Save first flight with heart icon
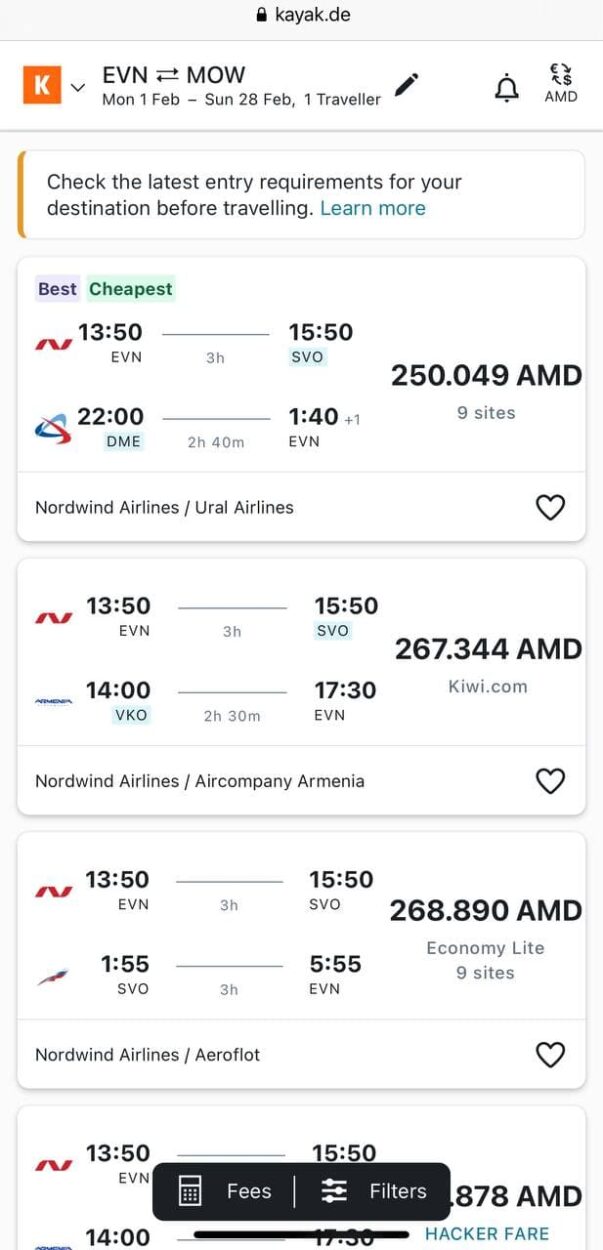This screenshot has height=1250, width=603. pyautogui.click(x=550, y=508)
